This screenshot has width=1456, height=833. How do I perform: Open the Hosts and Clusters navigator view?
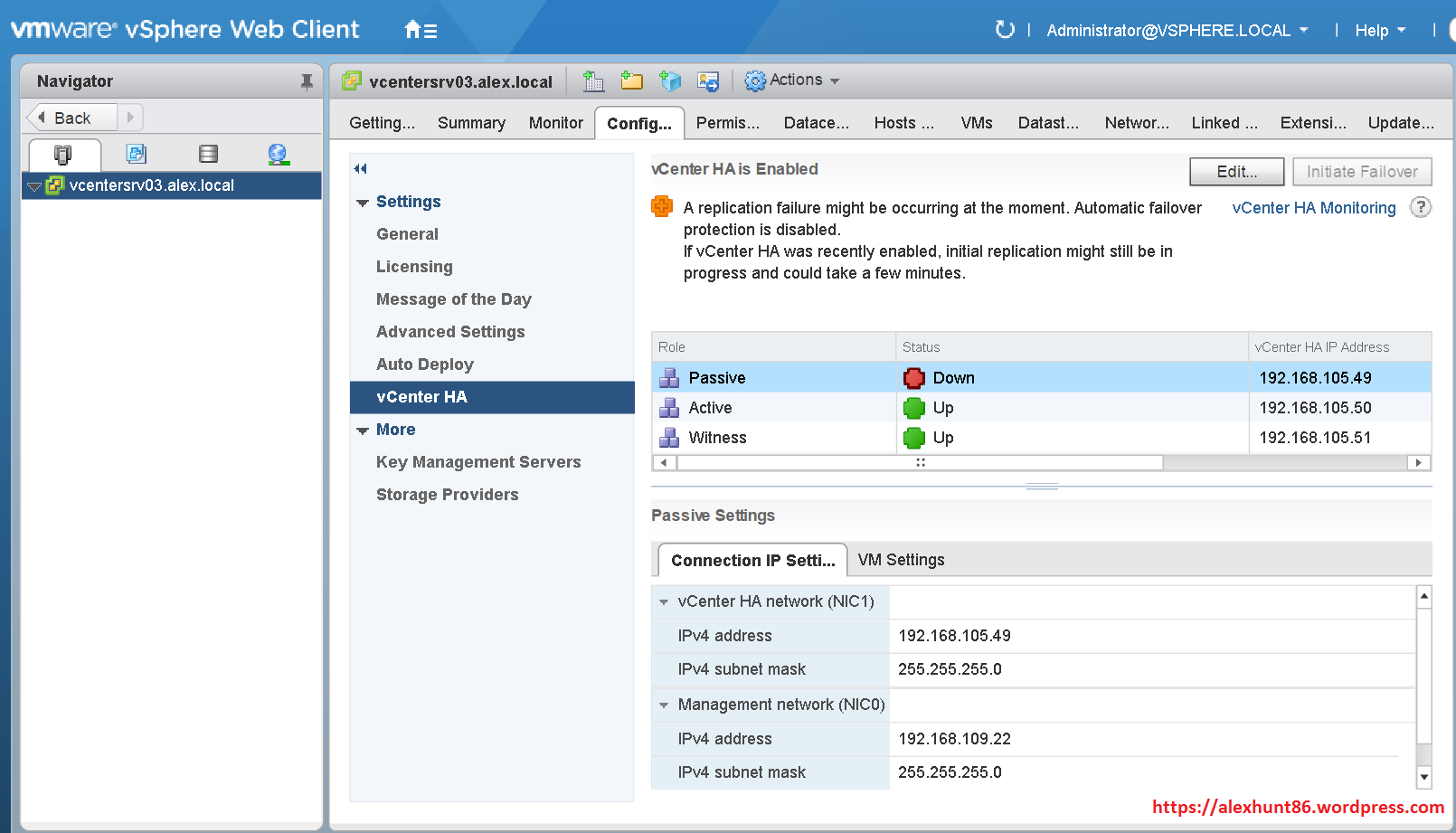click(63, 155)
